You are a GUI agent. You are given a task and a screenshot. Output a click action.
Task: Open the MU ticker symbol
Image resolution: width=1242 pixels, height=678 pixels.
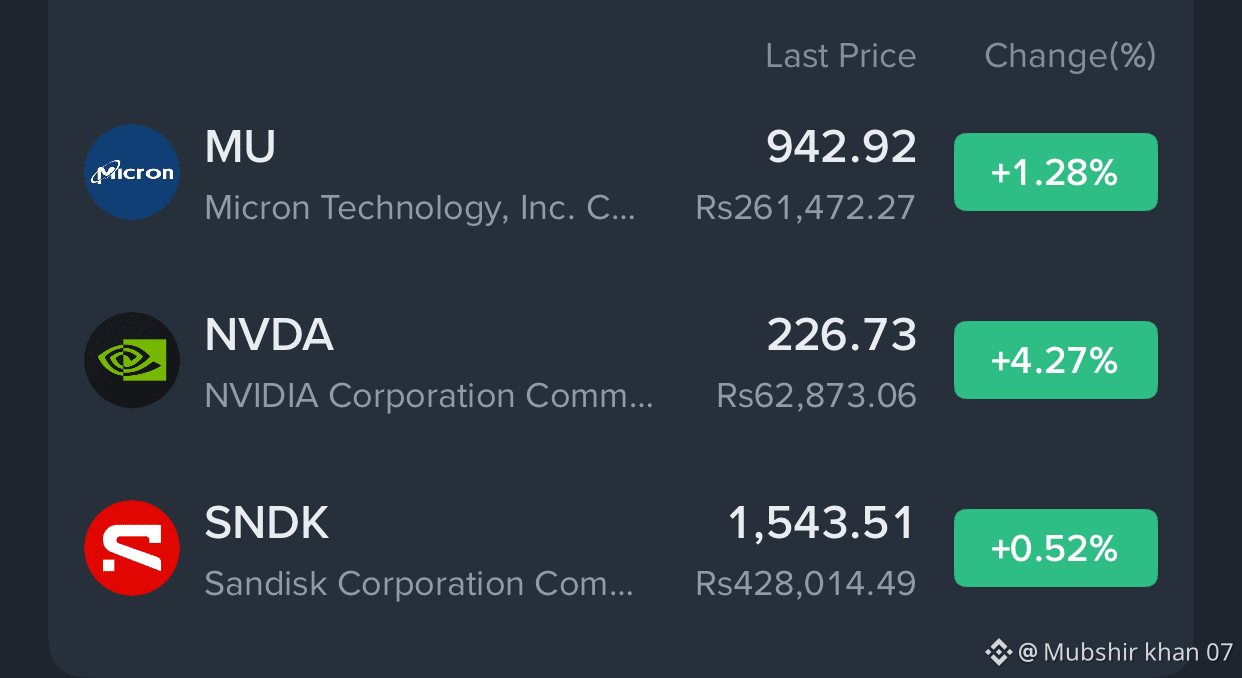coord(240,148)
